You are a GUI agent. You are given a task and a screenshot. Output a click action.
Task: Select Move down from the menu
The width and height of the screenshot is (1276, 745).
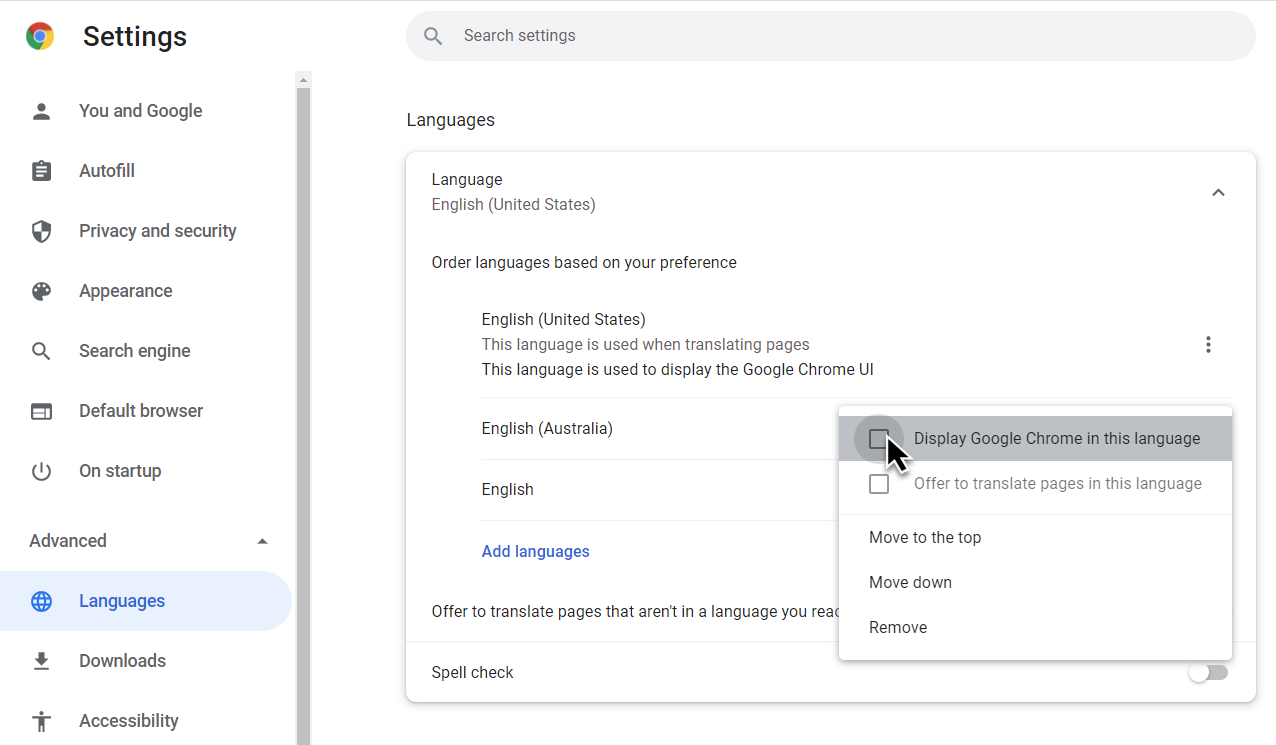[1035, 583]
